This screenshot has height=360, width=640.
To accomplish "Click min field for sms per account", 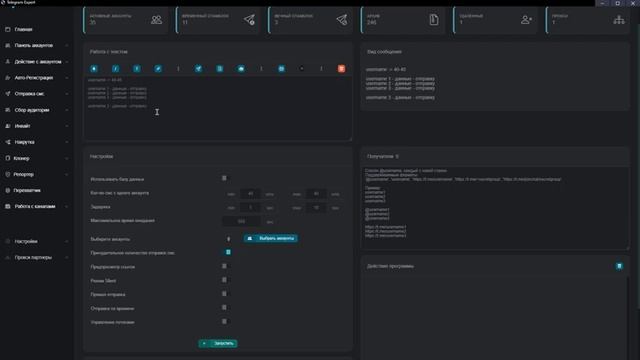I will coord(250,194).
